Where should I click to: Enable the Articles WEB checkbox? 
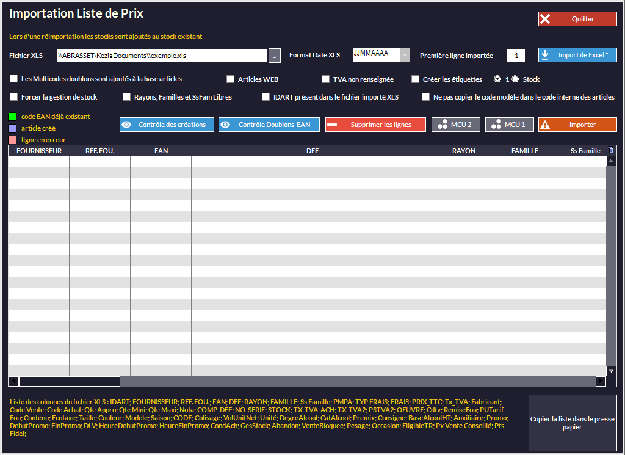click(x=230, y=79)
